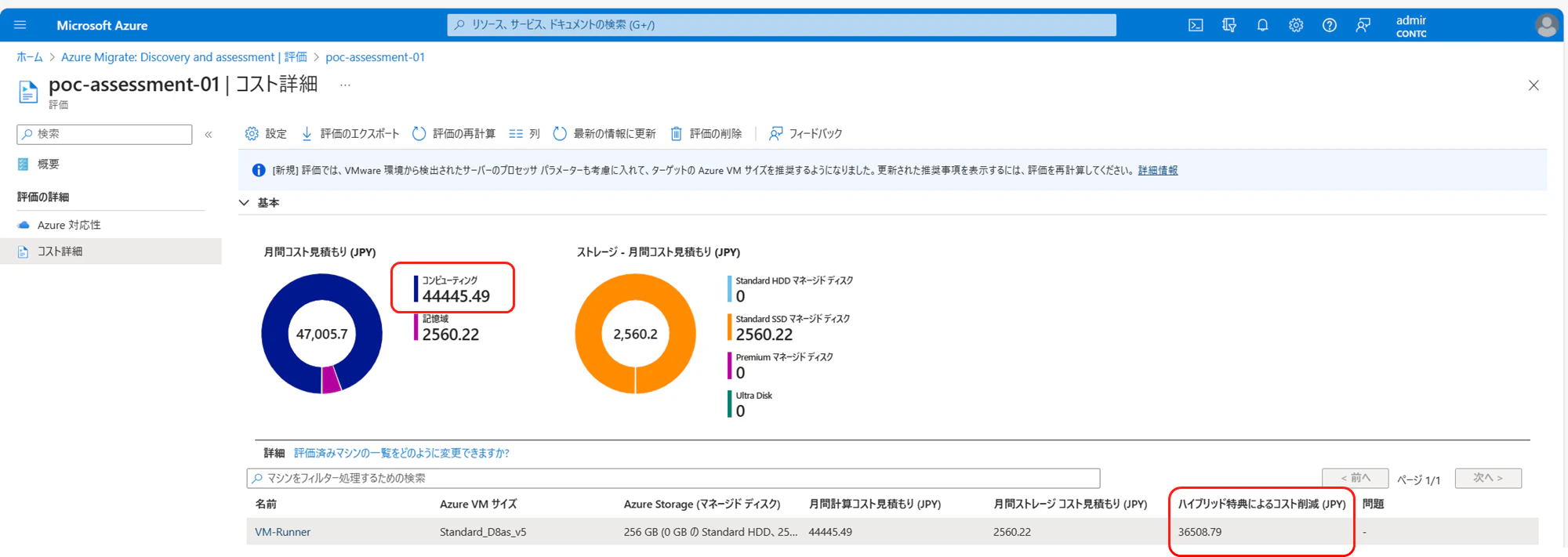Click the assessment document icon beside the title
This screenshot has width=1568, height=557.
pyautogui.click(x=28, y=92)
